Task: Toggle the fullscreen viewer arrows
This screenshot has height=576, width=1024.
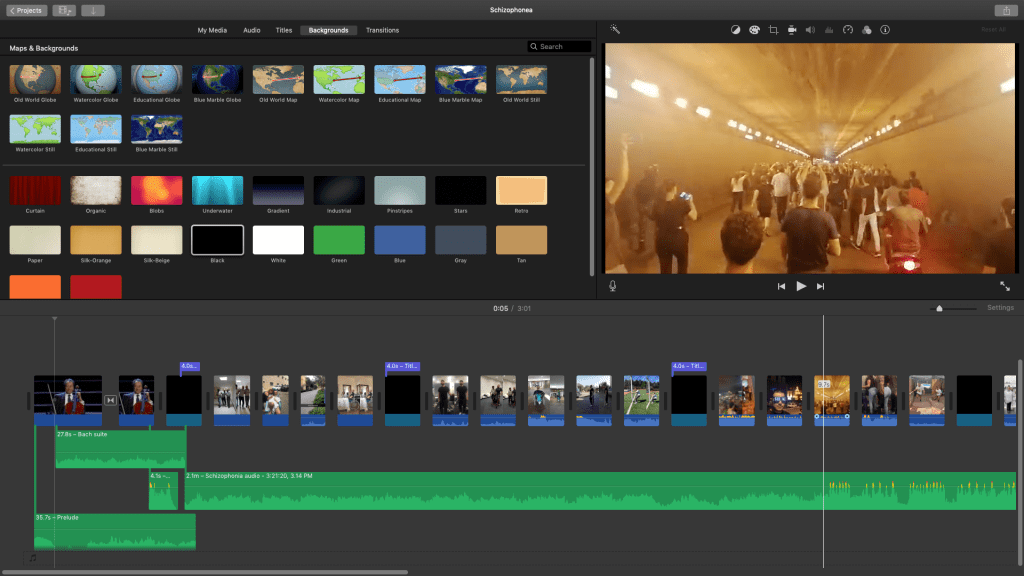Action: point(1004,286)
